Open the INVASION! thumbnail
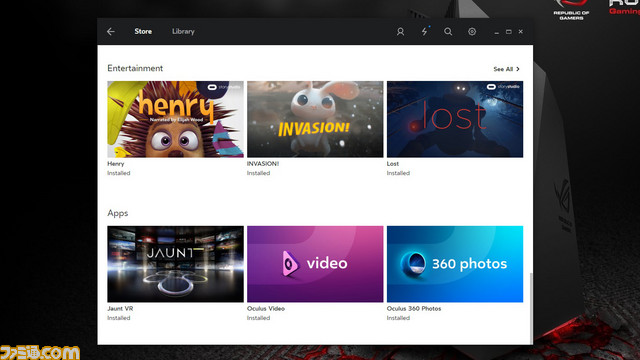640x360 pixels. 315,119
